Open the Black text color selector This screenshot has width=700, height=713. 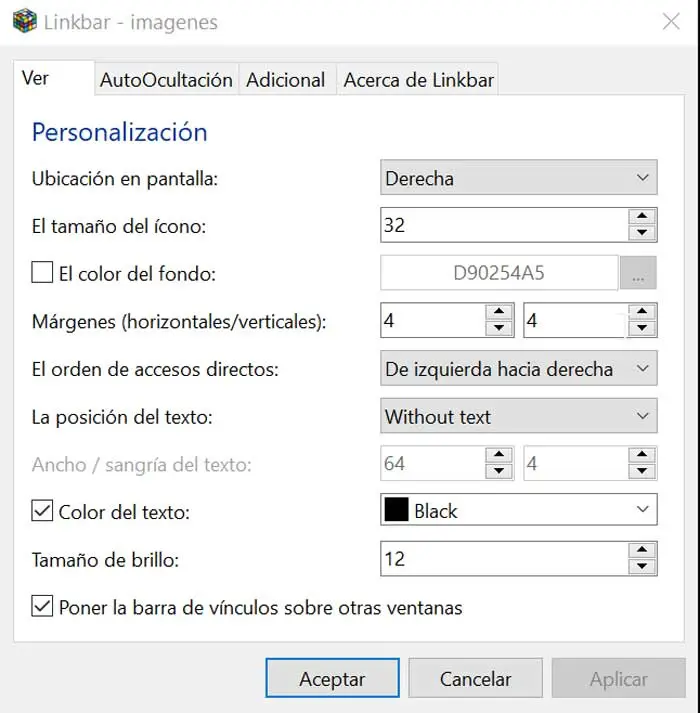click(518, 511)
